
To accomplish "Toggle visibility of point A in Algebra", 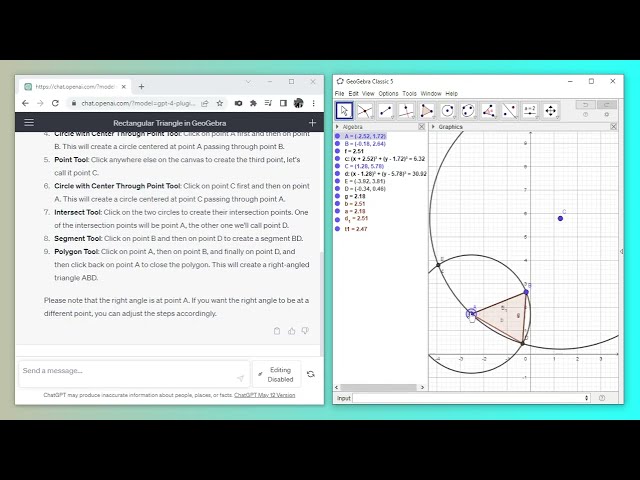I will coord(337,136).
